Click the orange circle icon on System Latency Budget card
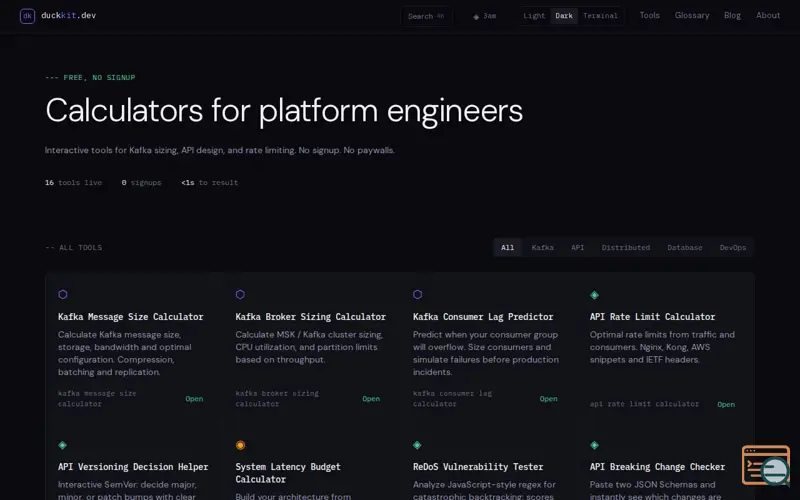800x500 pixels. [240, 445]
